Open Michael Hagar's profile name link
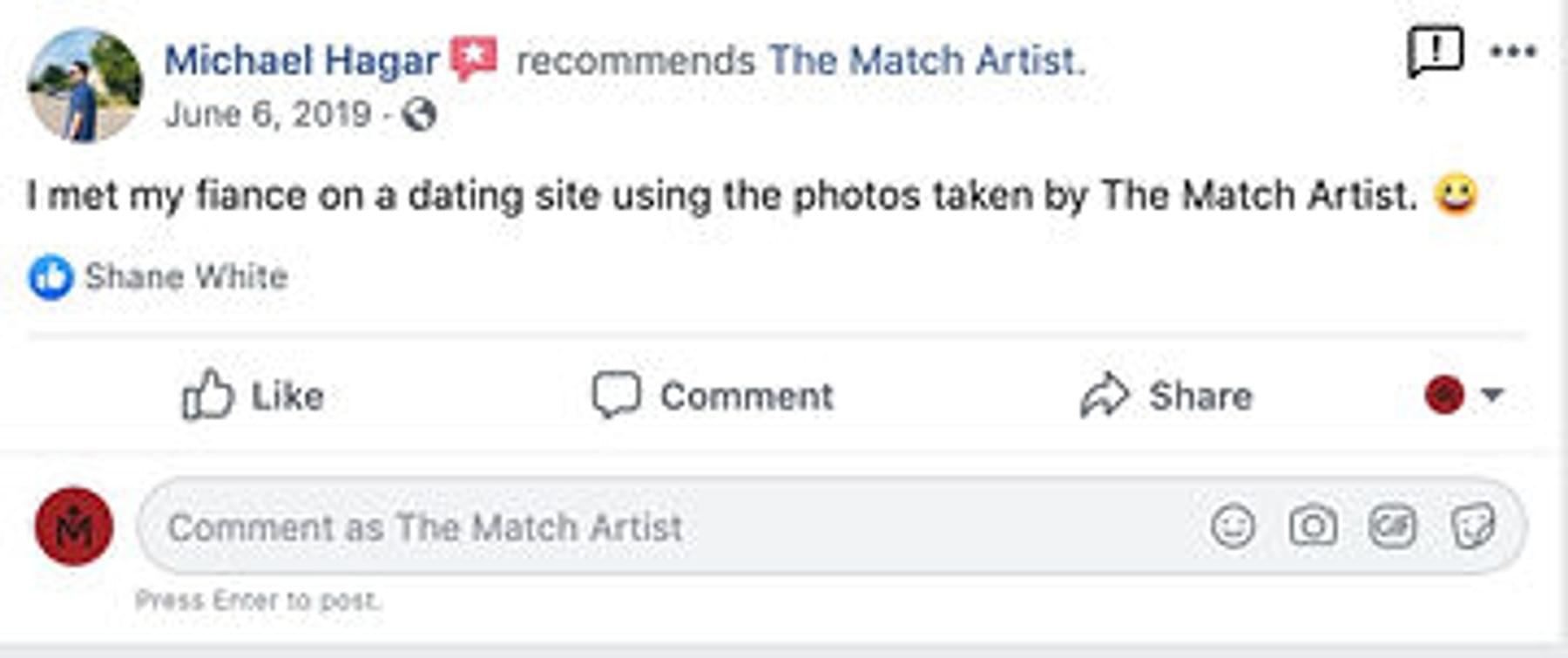 tap(301, 61)
